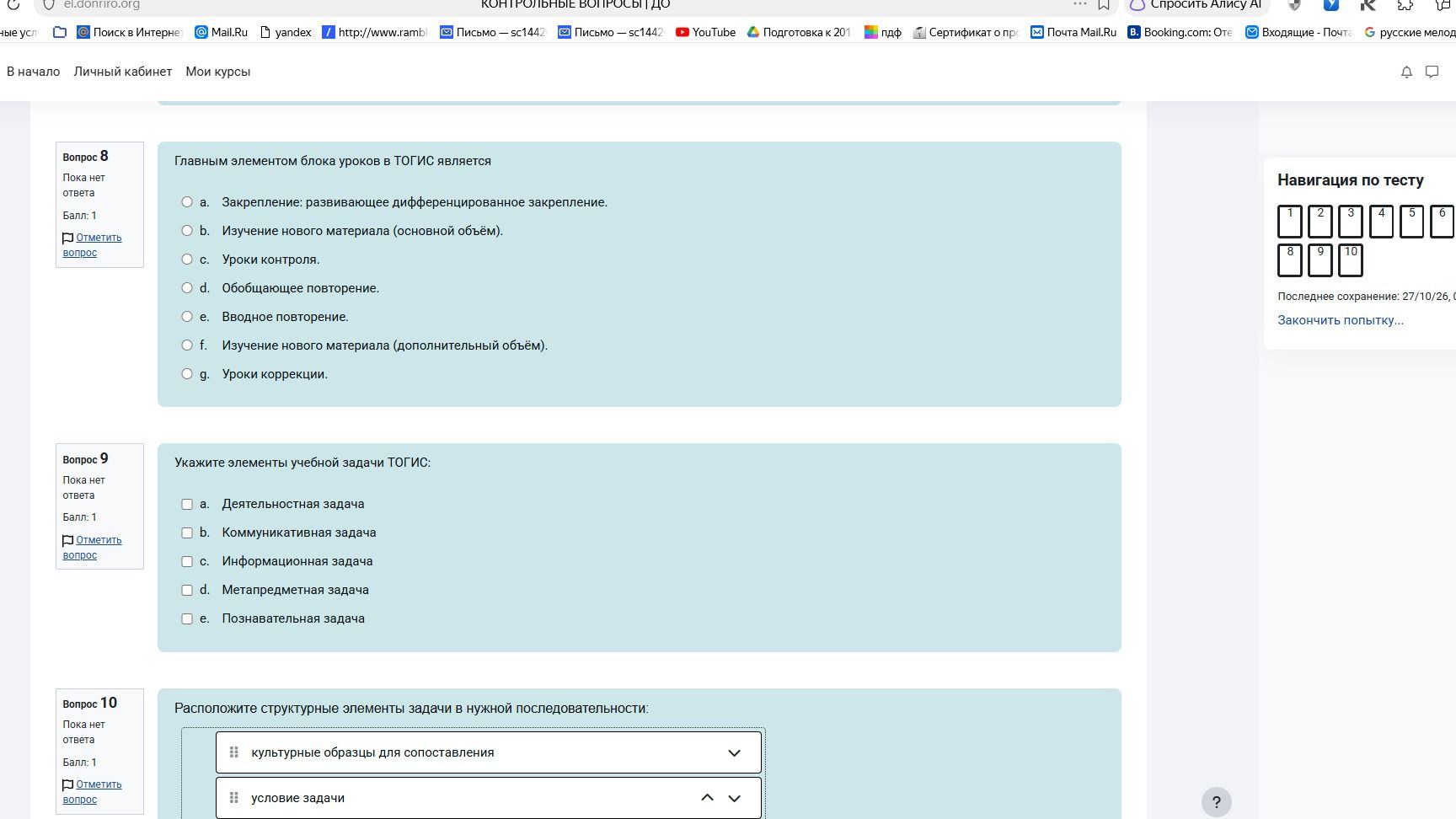
Task: Click the shield protection icon in toolbar
Action: 1295,4
